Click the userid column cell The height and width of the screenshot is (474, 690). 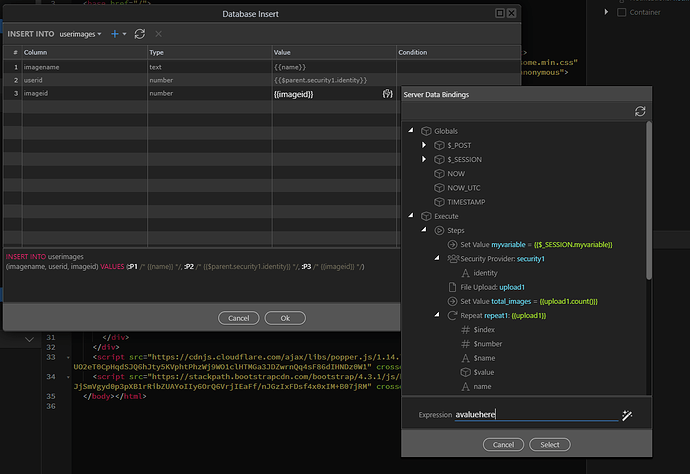coord(84,80)
